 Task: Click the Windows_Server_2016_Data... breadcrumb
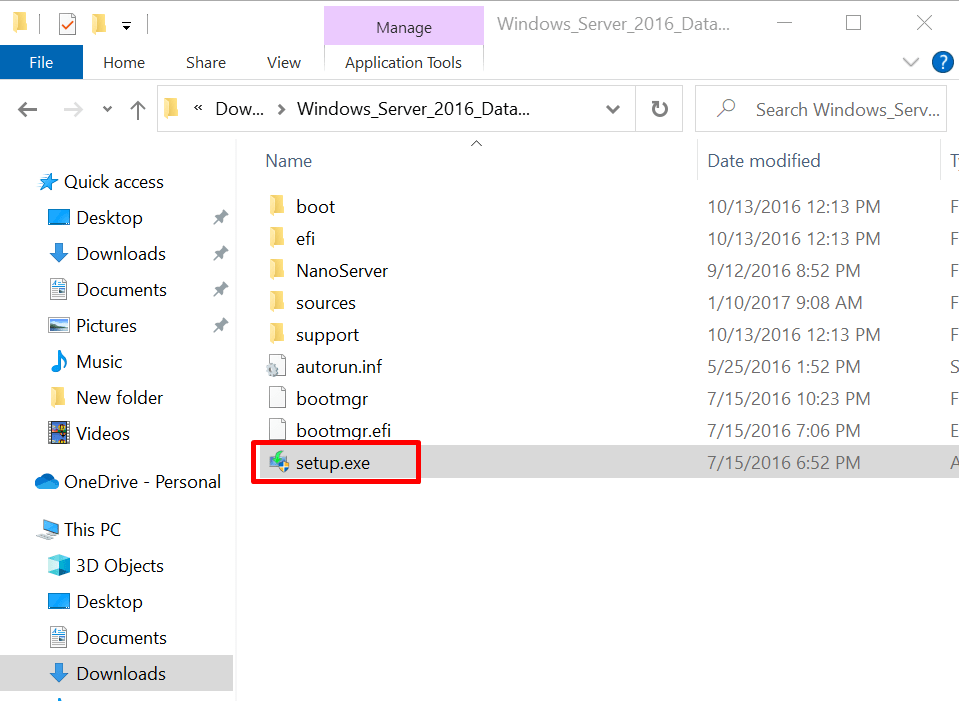[x=413, y=109]
